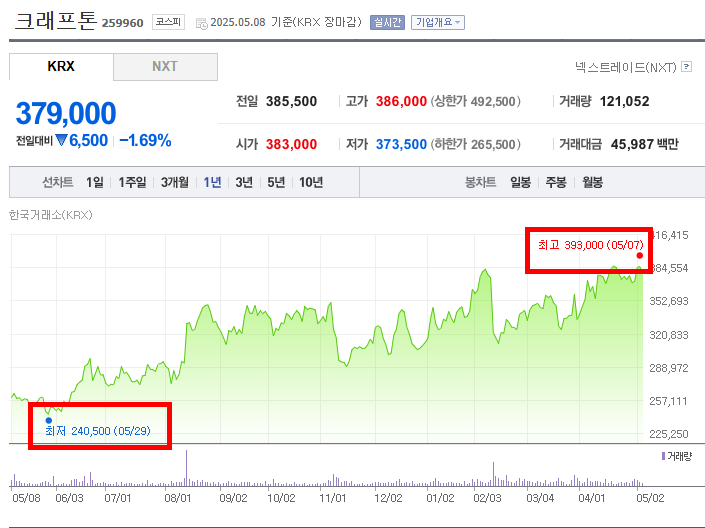Click the 코스피 market badge

coord(168,22)
